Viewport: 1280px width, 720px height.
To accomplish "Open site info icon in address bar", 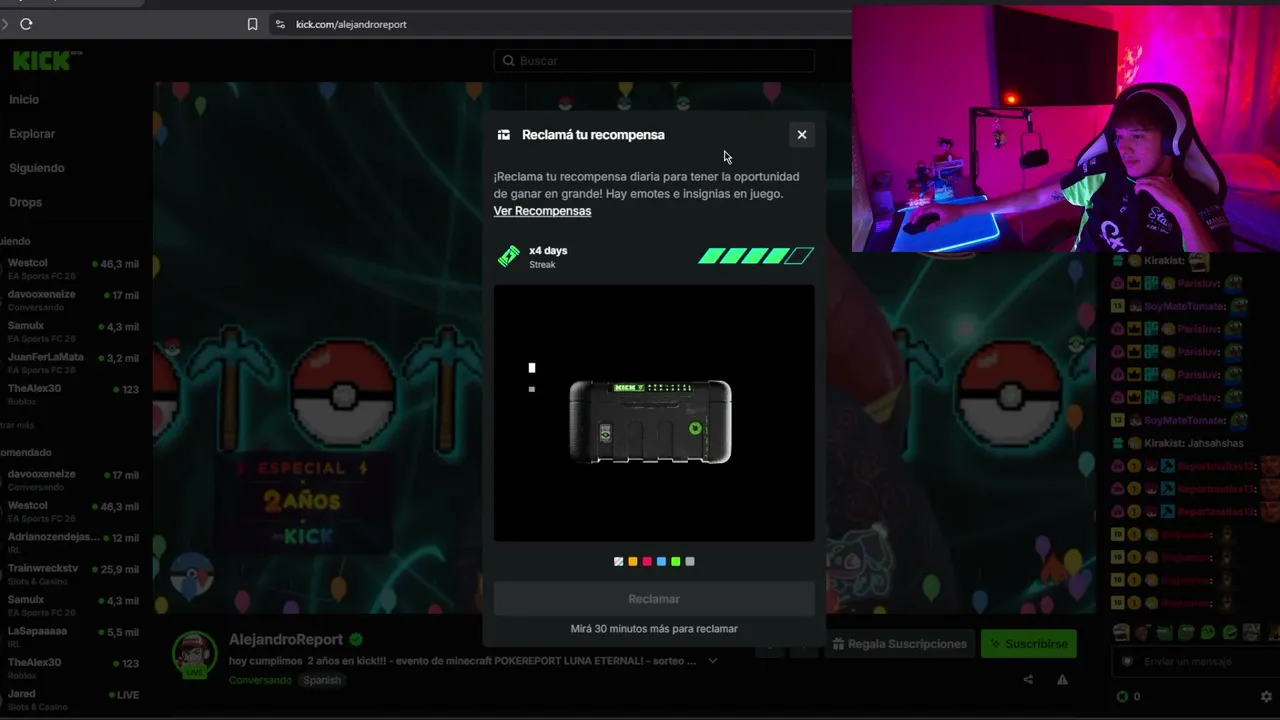I will point(280,24).
